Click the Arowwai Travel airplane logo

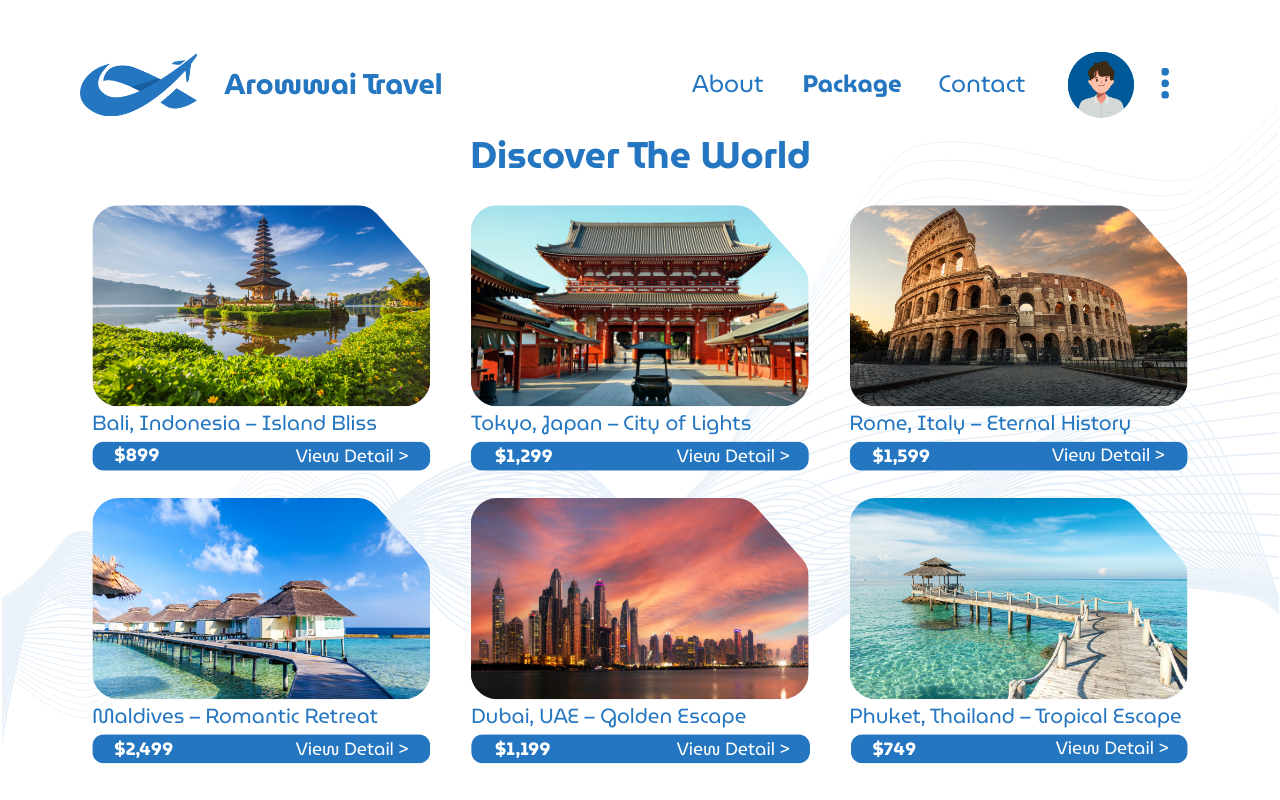139,85
